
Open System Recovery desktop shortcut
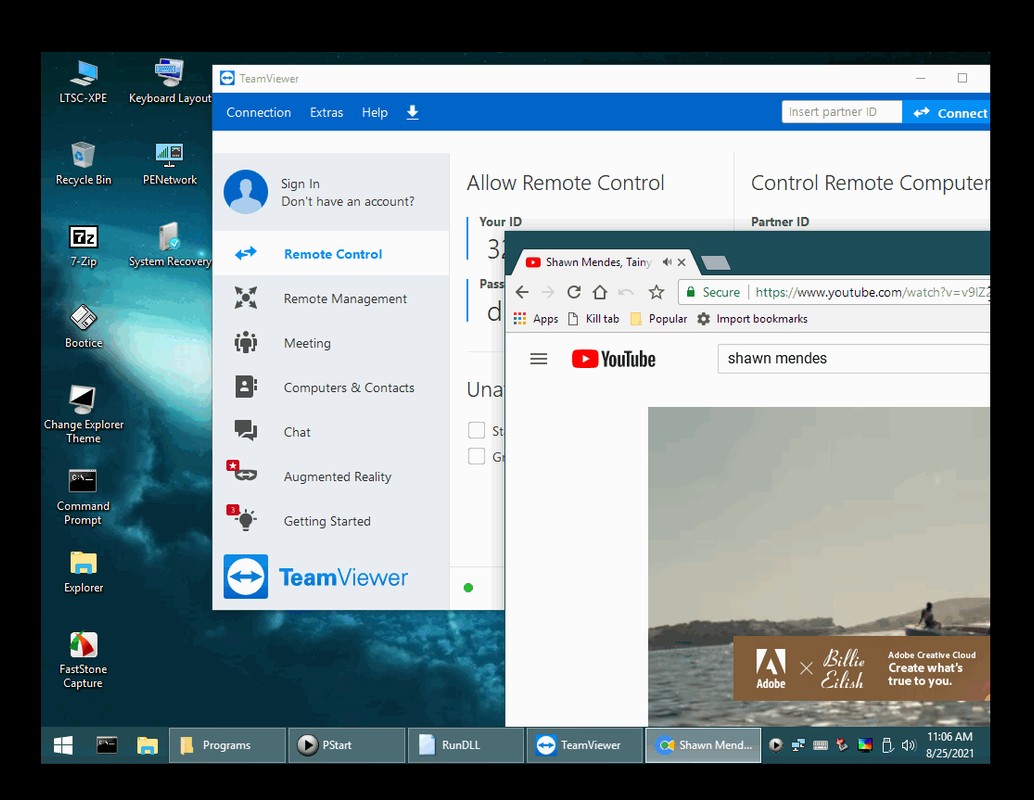click(x=169, y=245)
